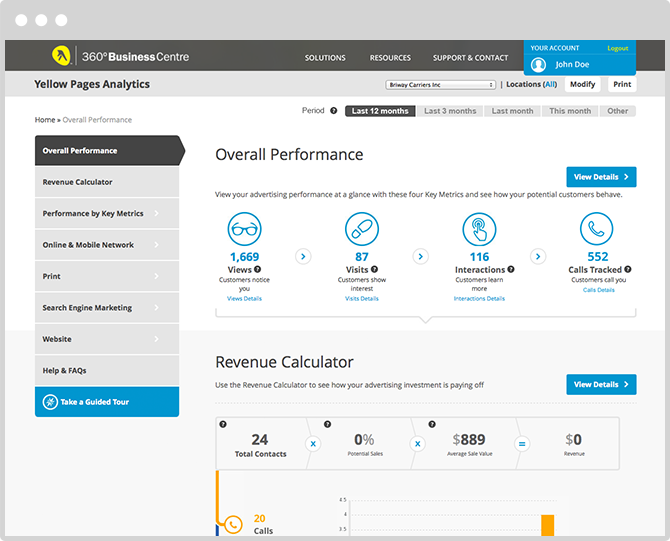670x541 pixels.
Task: Click the Visits footprint icon
Action: (361, 229)
